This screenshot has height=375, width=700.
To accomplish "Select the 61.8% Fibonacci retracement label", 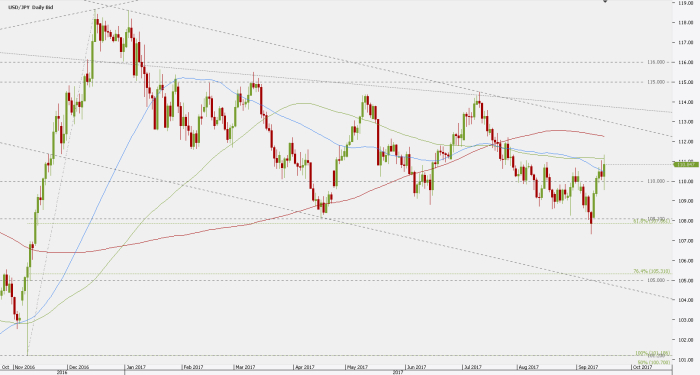I will (x=652, y=221).
